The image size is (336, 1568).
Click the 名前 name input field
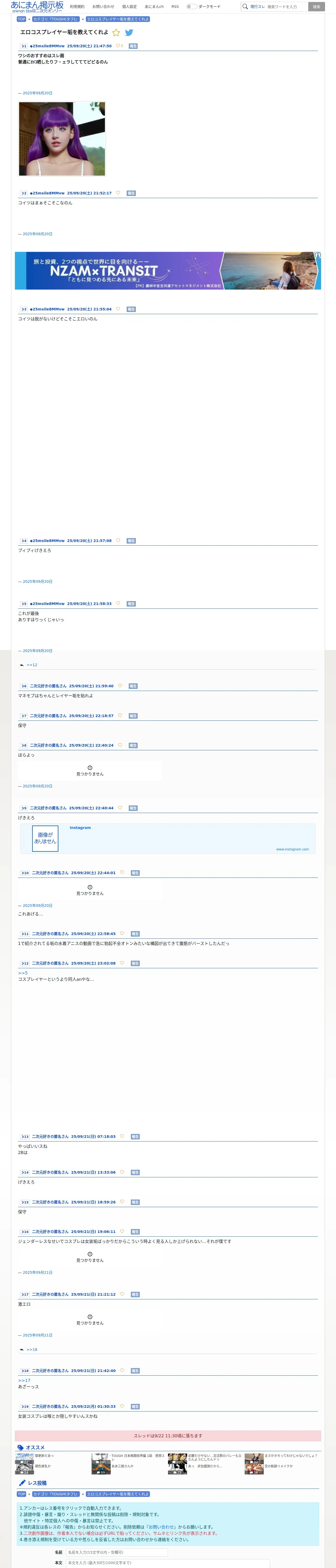click(x=116, y=1552)
